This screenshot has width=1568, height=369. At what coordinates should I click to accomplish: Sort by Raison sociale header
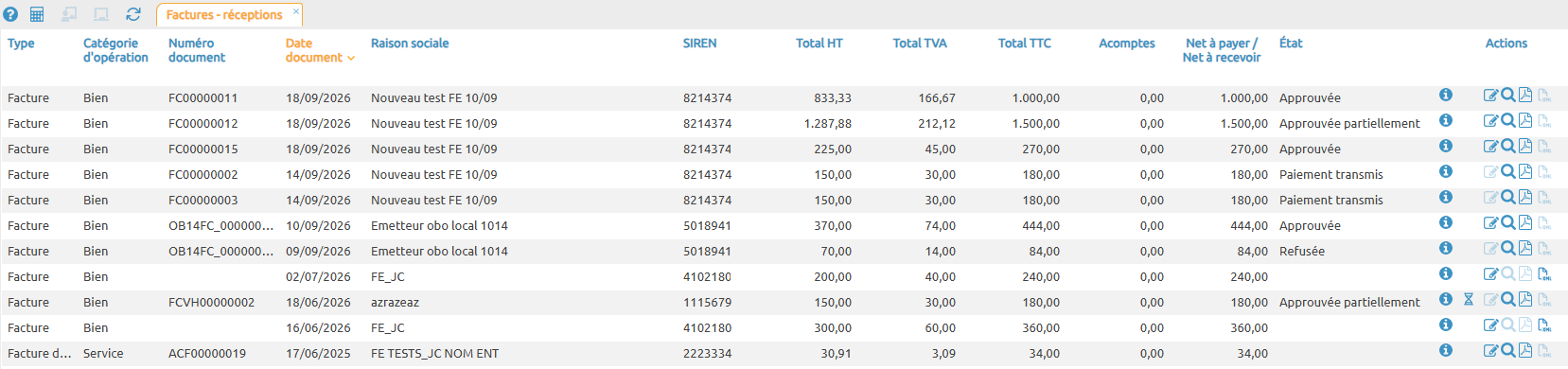pos(410,44)
